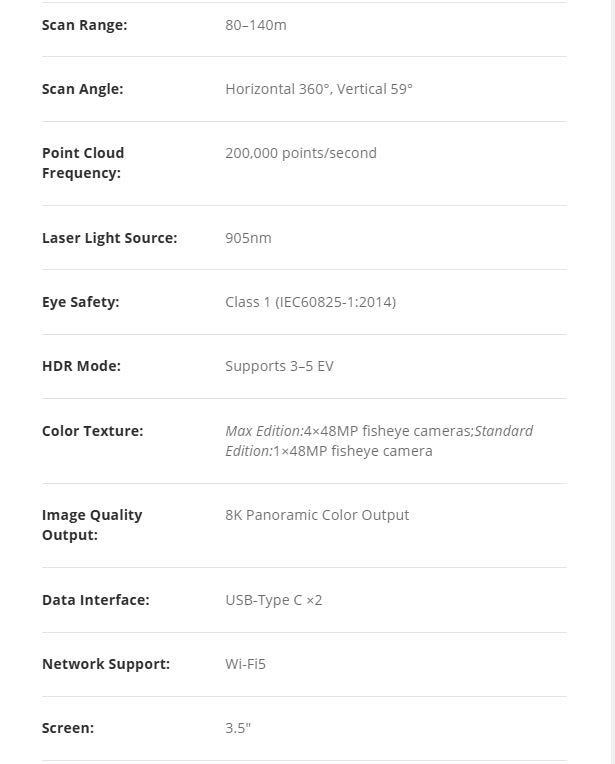Click the Laser Light Source label
Viewport: 615px width, 764px height.
pos(110,238)
